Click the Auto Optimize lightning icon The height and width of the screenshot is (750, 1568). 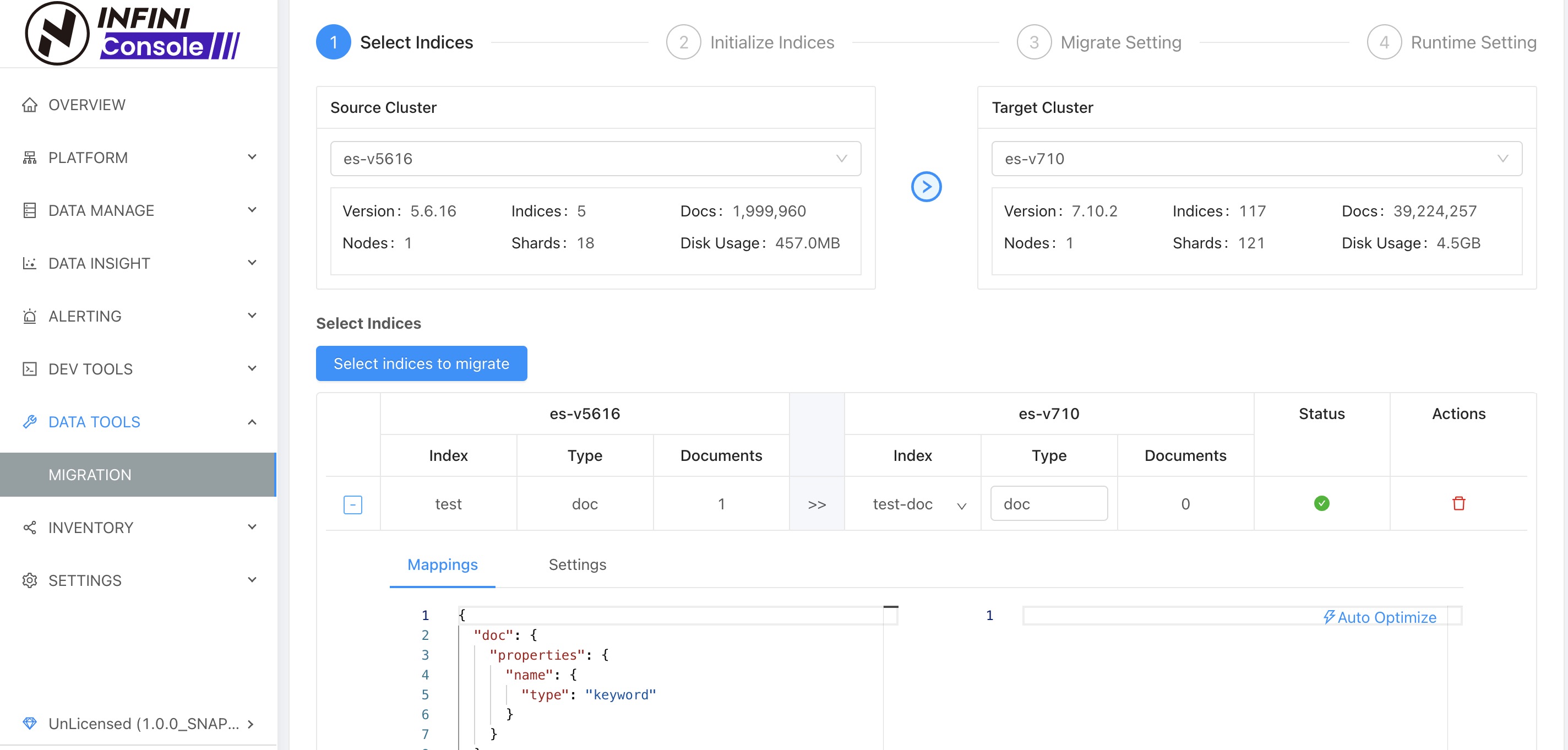click(x=1329, y=617)
